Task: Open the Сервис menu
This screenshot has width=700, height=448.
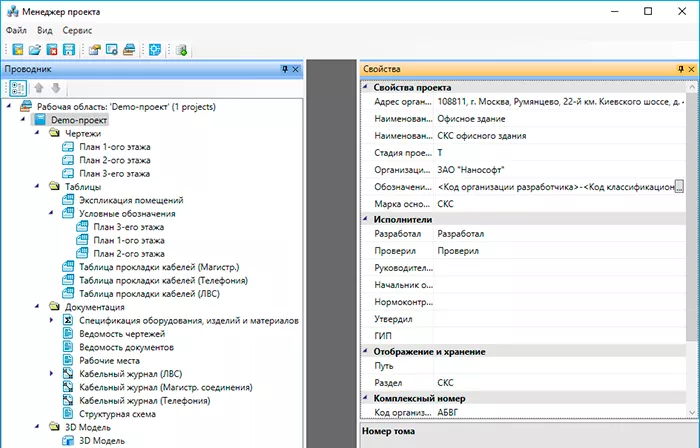Action: point(77,31)
